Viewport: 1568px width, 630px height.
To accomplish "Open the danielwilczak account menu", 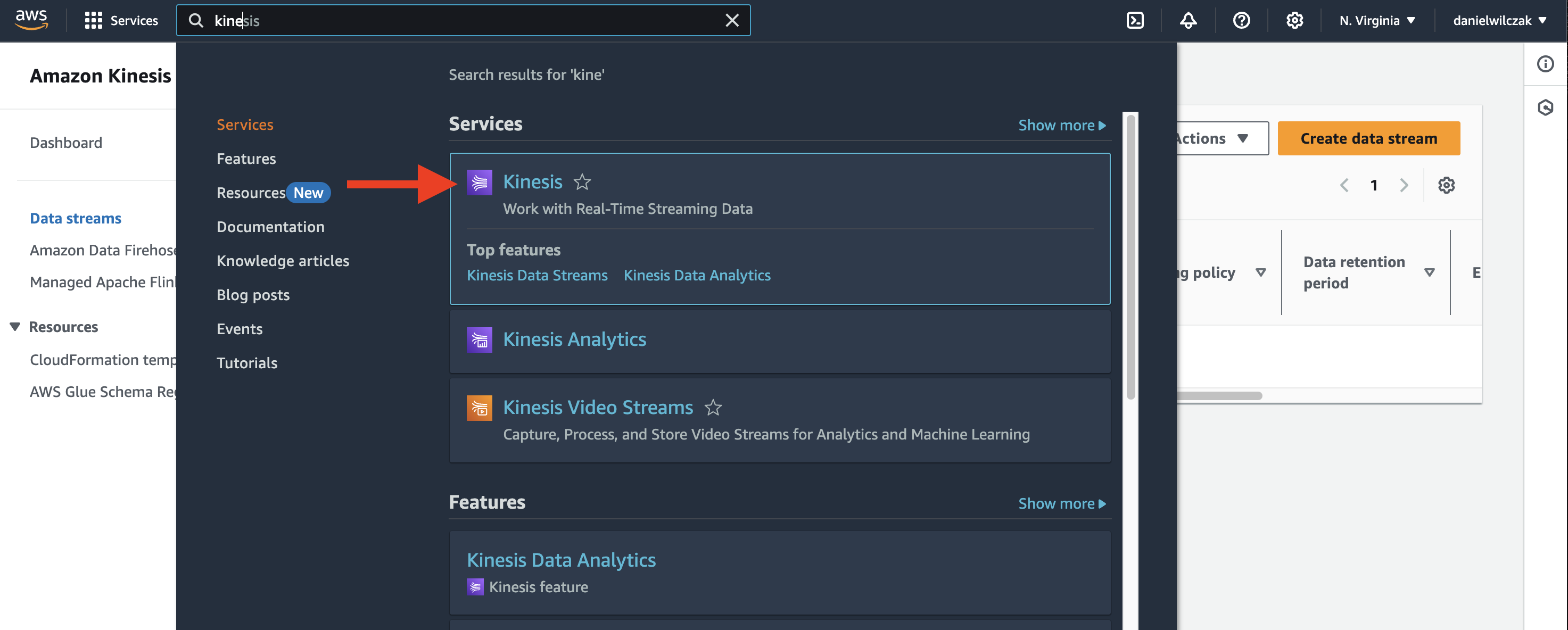I will click(1499, 21).
